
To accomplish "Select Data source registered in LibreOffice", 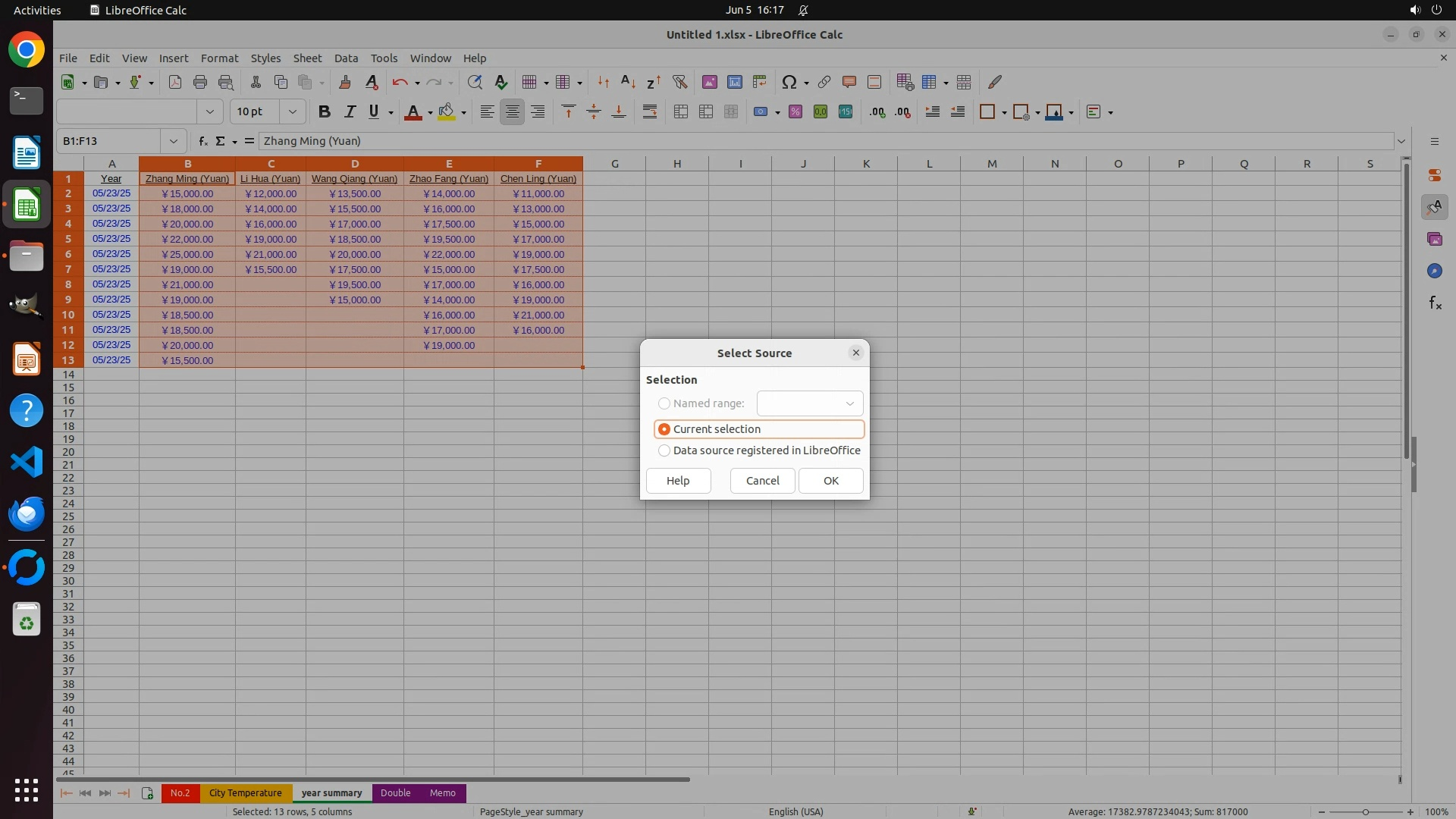I will click(664, 450).
